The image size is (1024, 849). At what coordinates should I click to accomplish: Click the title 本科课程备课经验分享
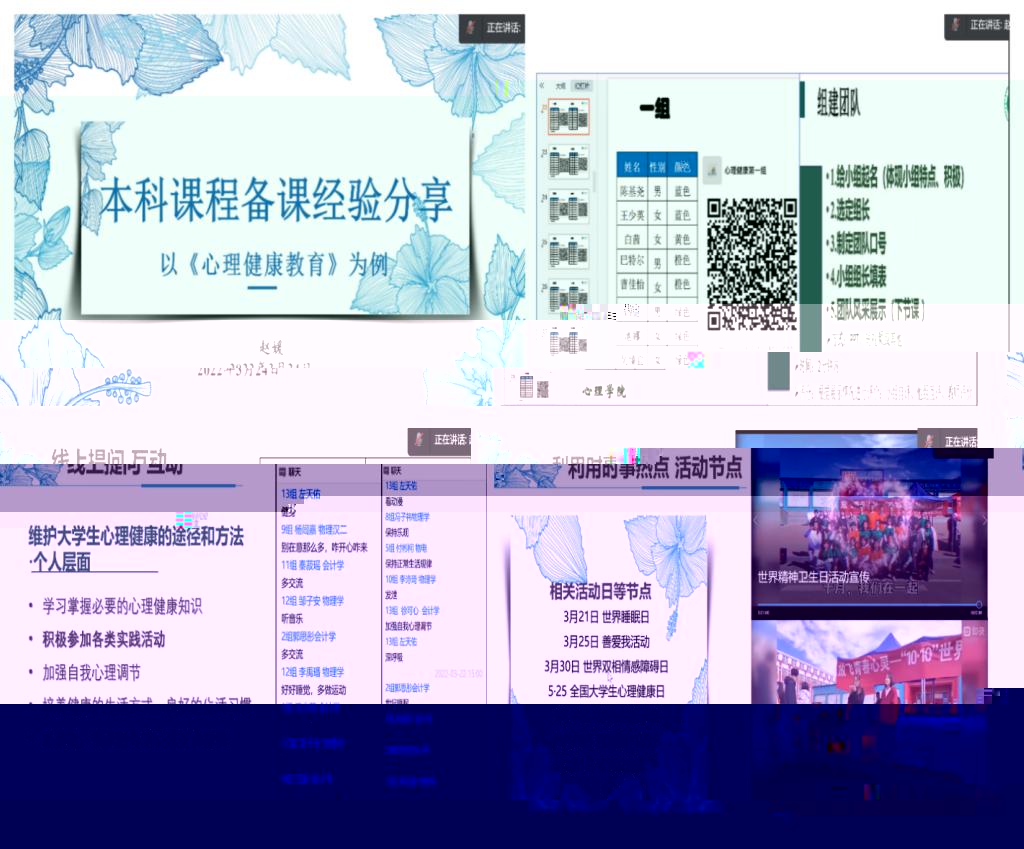pos(276,200)
